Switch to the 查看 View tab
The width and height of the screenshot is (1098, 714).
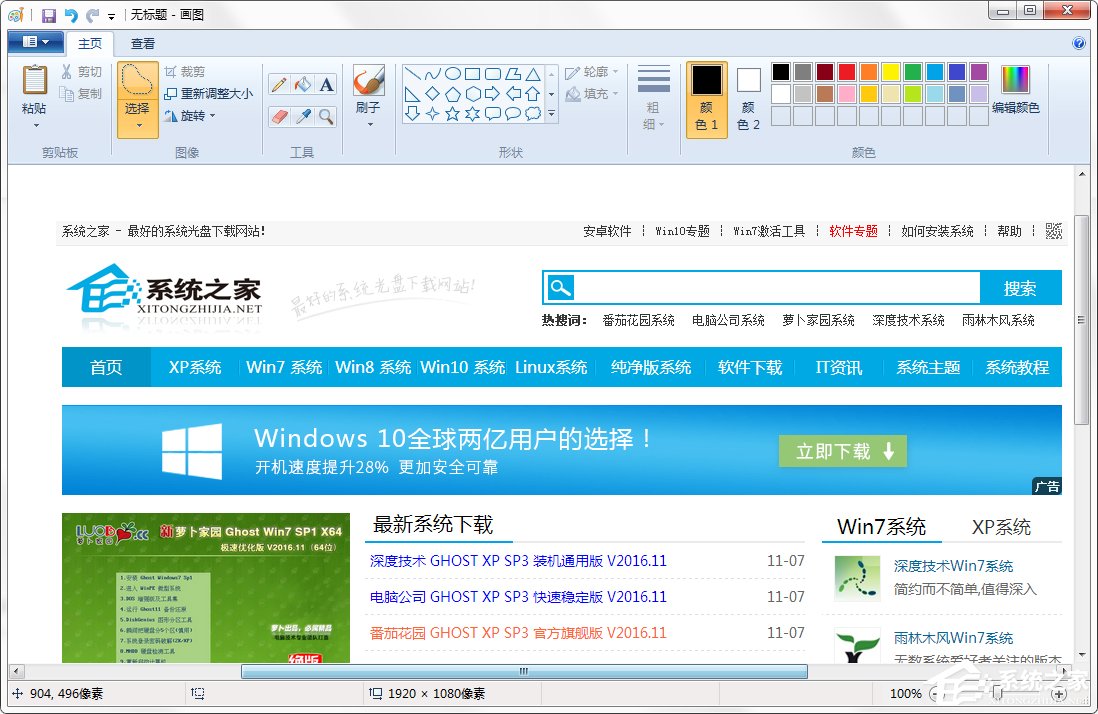point(142,43)
